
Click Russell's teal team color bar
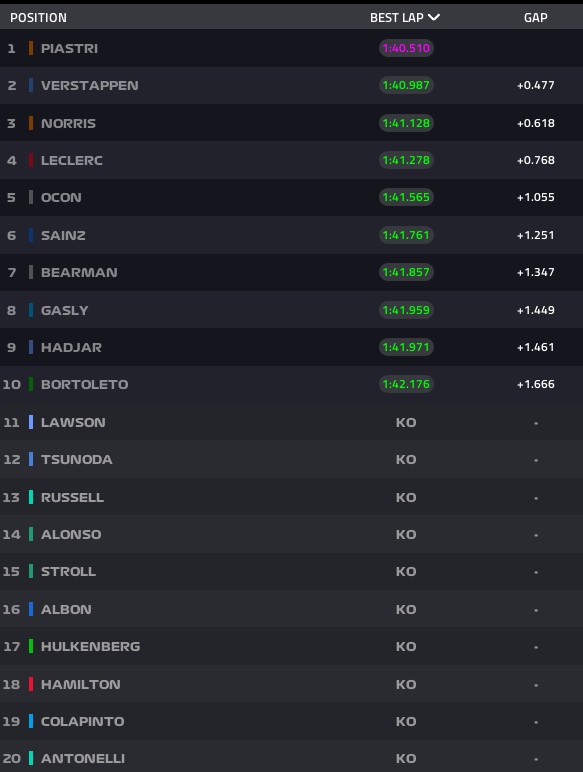[x=31, y=497]
